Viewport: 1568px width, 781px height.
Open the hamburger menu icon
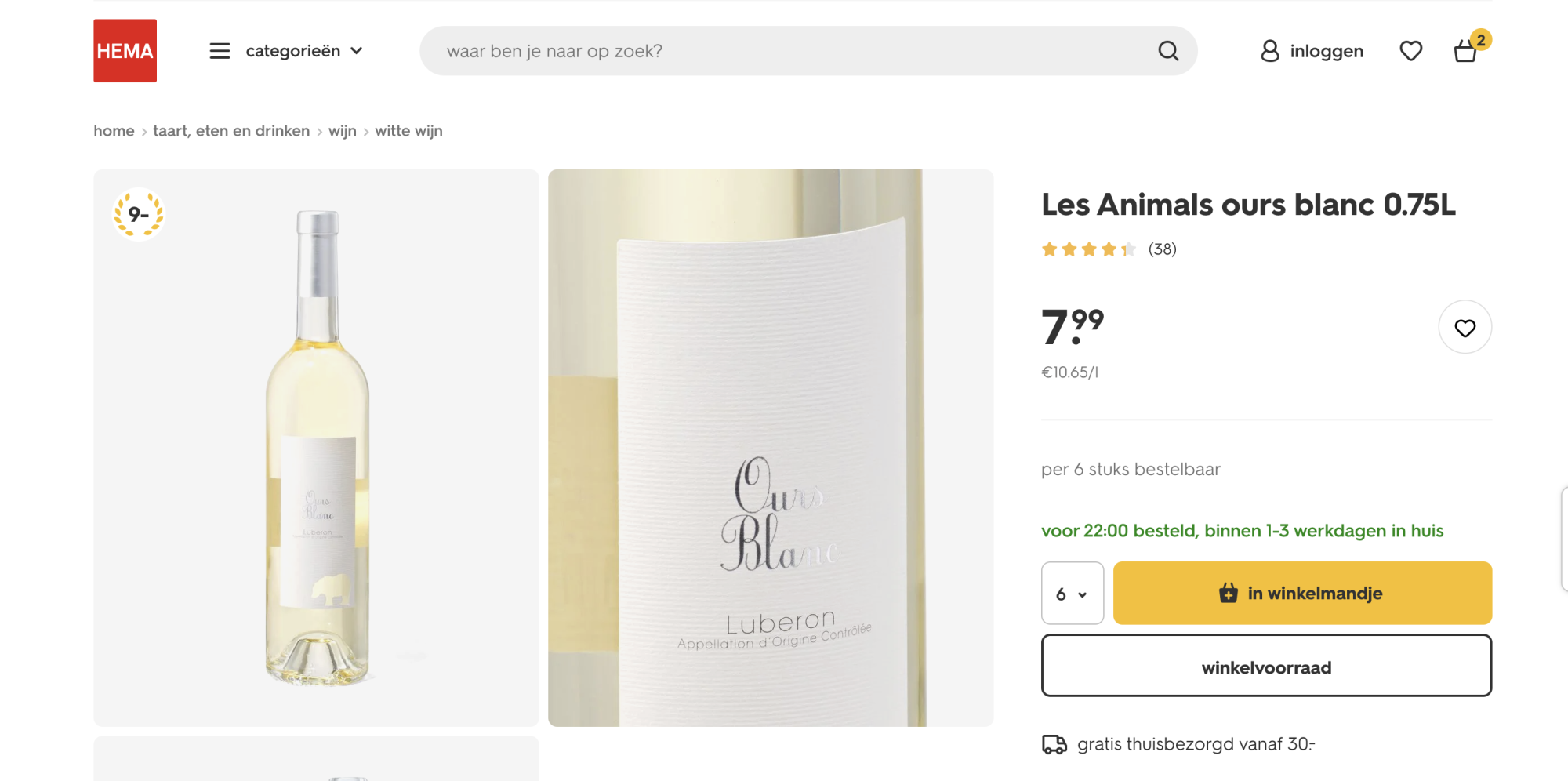click(x=220, y=50)
